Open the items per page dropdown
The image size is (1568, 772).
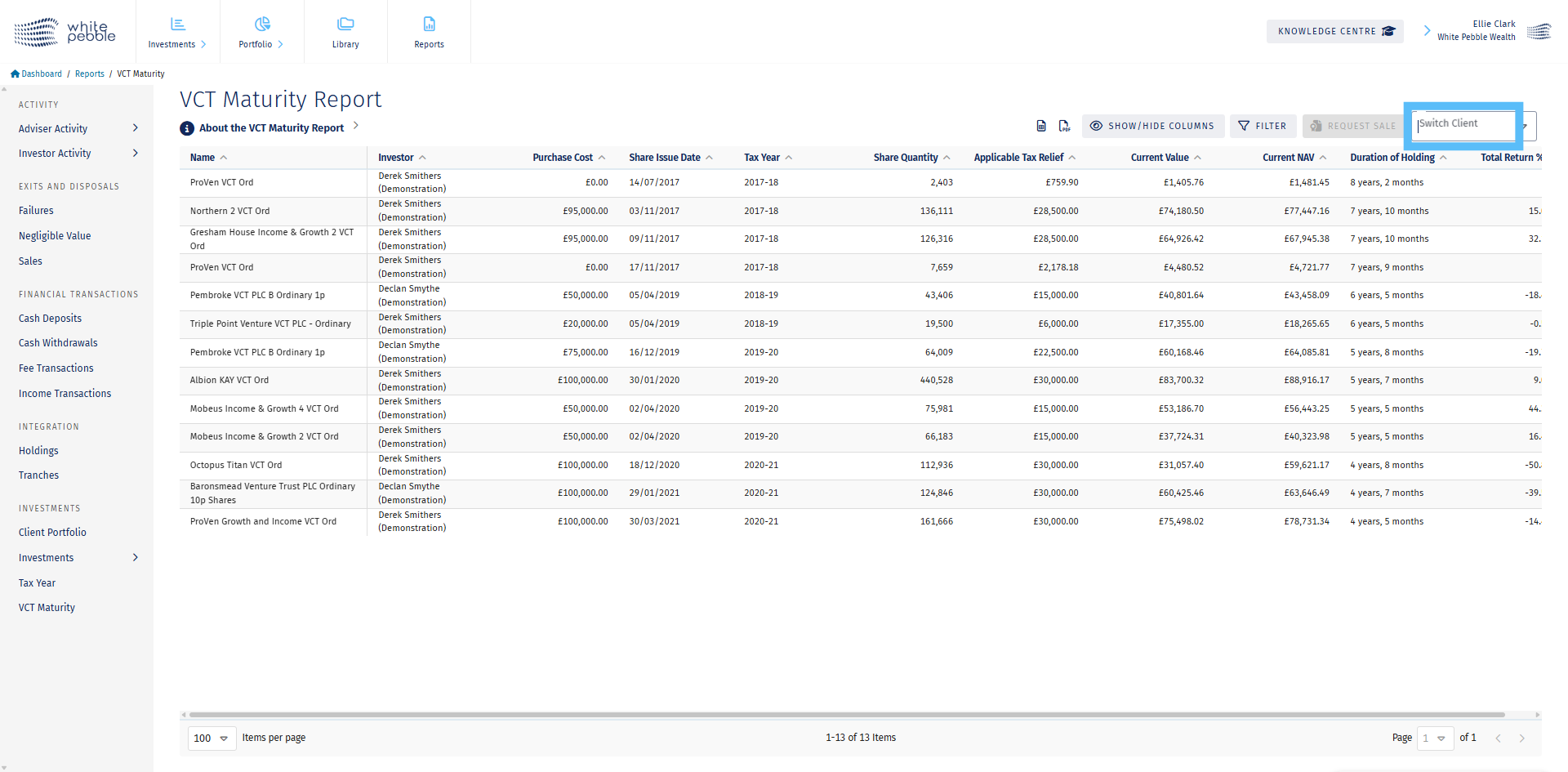coord(212,738)
